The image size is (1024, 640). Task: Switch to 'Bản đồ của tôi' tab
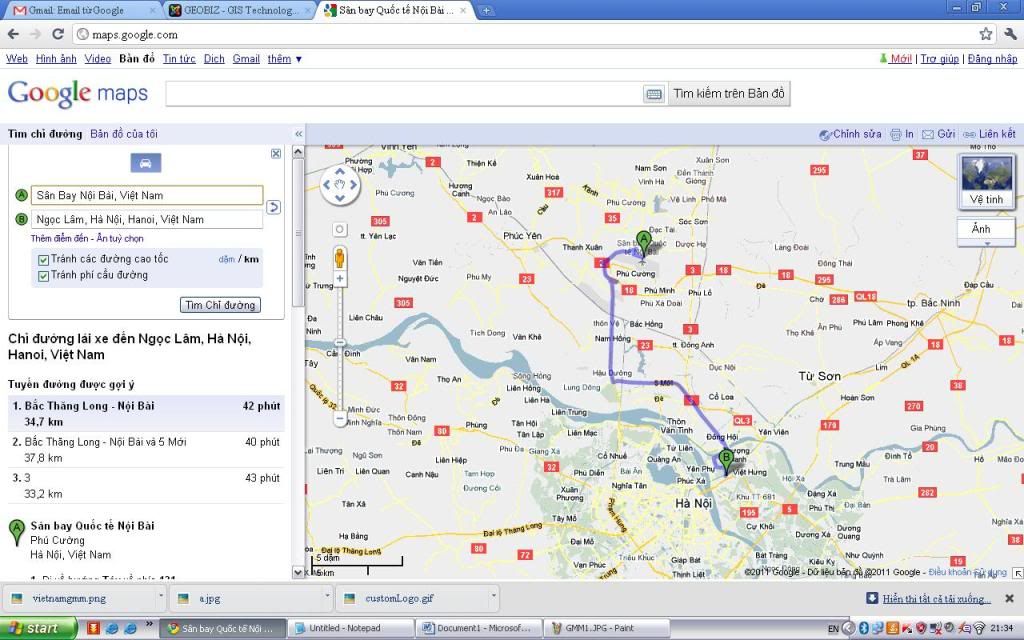click(x=124, y=134)
